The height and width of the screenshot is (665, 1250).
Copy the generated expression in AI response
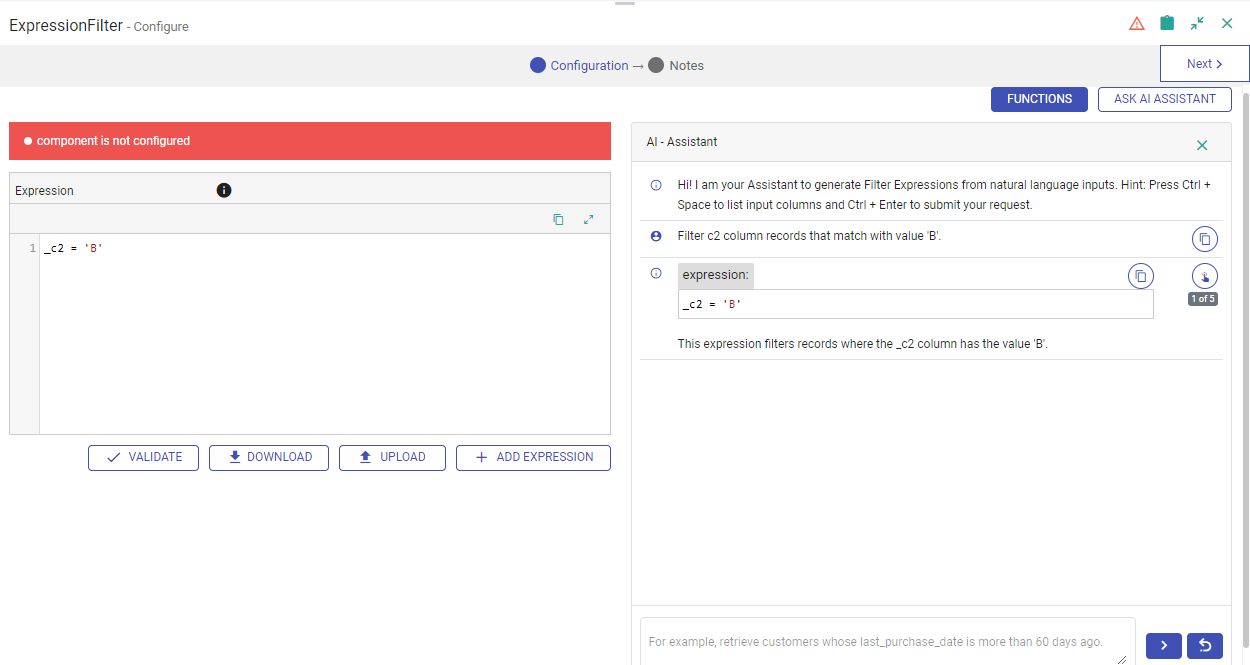coord(1140,276)
